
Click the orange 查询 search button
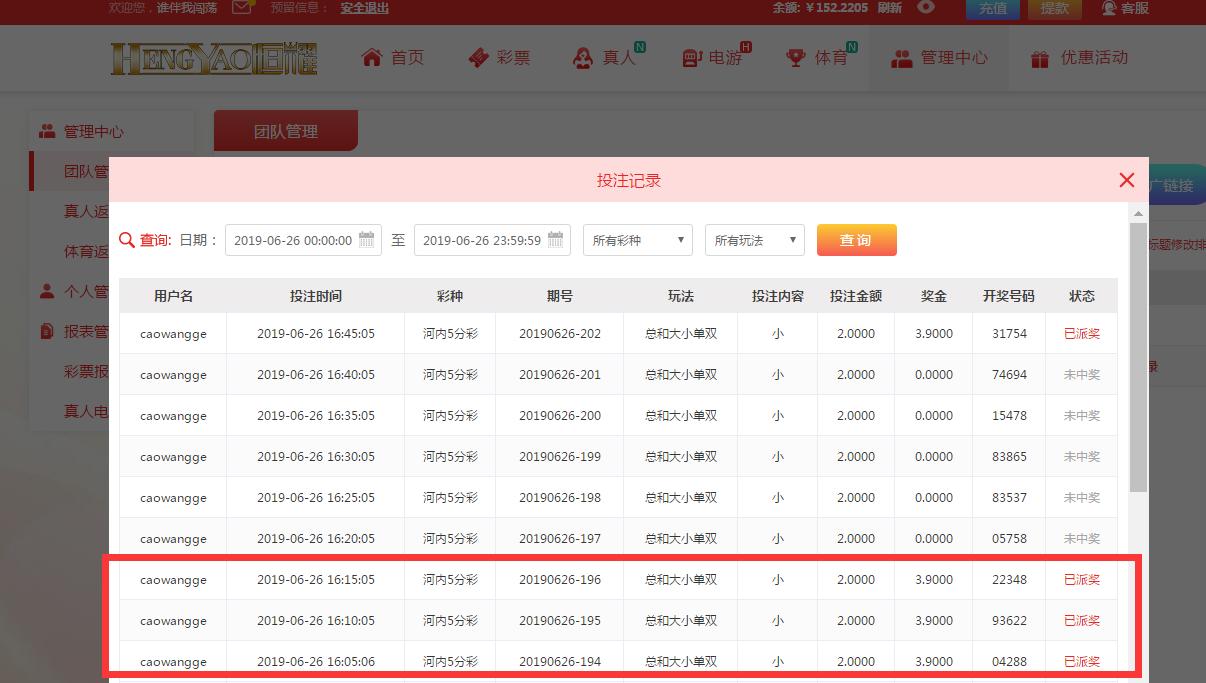(x=857, y=240)
